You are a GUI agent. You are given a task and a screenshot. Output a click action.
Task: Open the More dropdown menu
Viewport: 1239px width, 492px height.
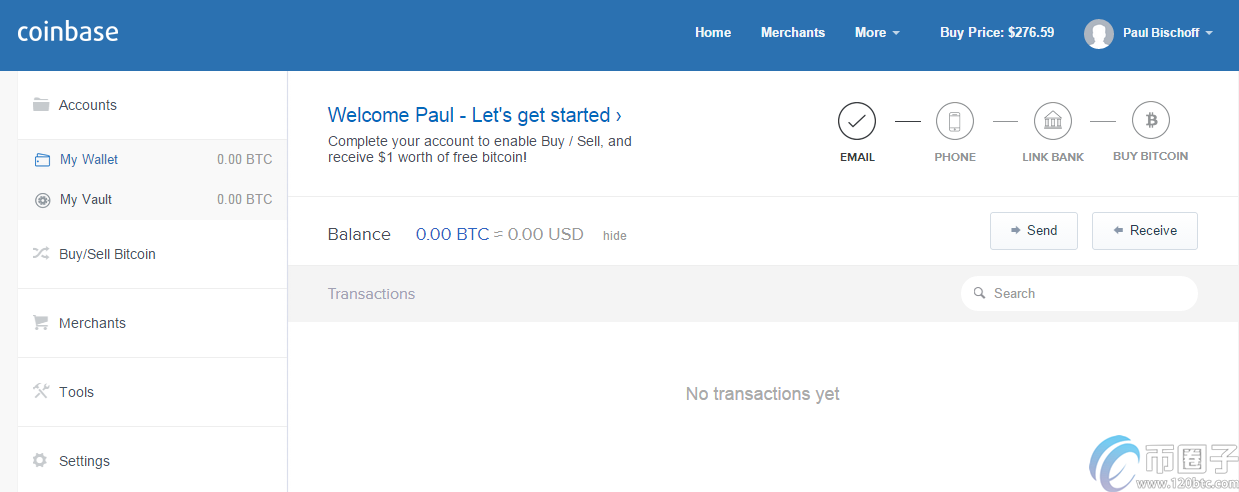[x=876, y=33]
